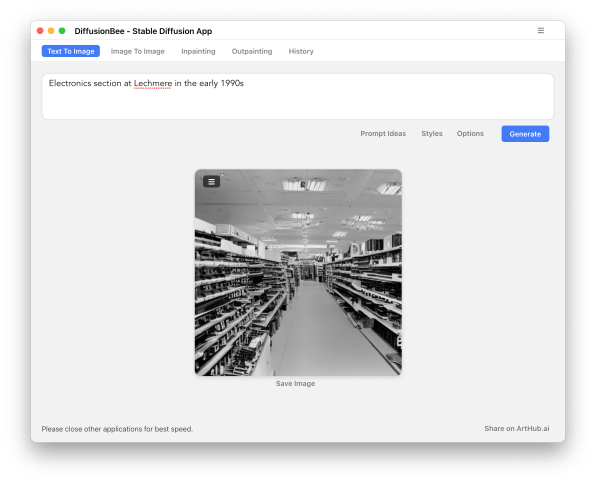The image size is (596, 483).
Task: Minimize the window with yellow button
Action: (51, 31)
